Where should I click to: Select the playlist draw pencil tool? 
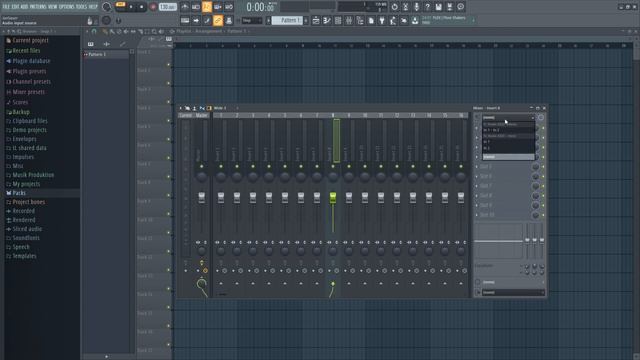pos(105,31)
